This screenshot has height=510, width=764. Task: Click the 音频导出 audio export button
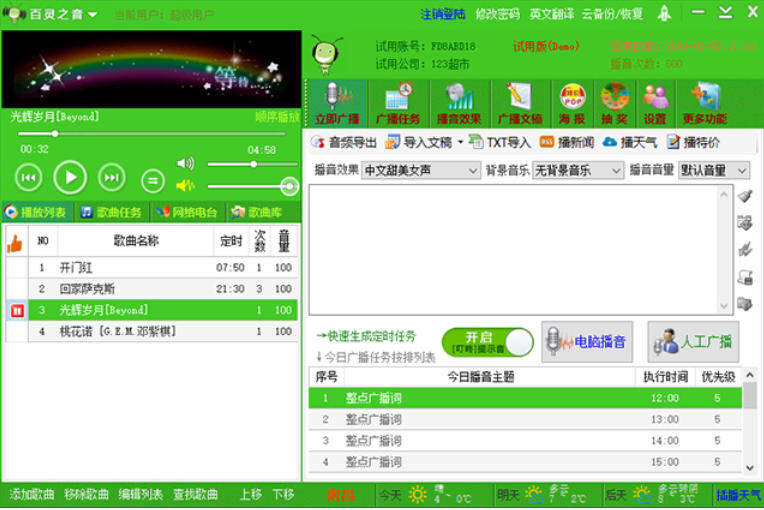[344, 142]
